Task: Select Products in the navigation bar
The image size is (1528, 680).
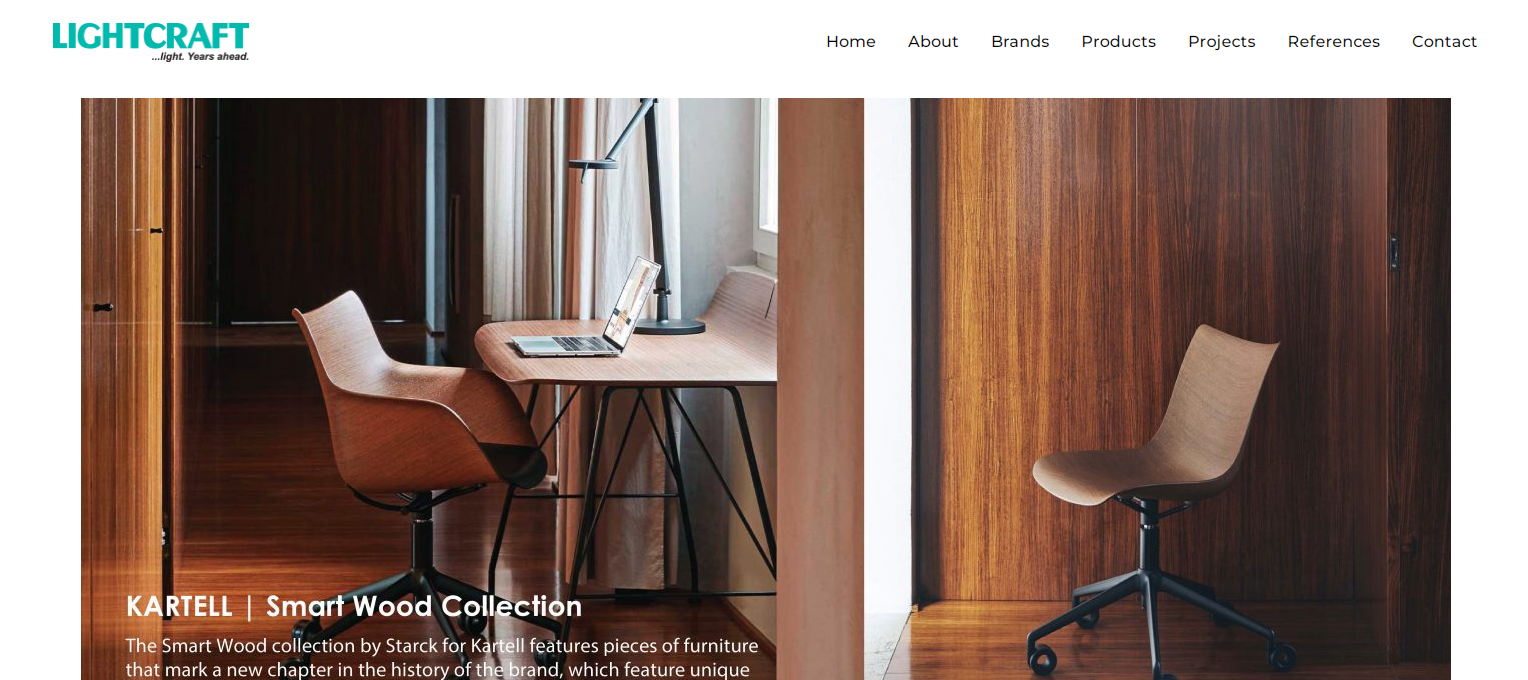Action: (x=1118, y=42)
